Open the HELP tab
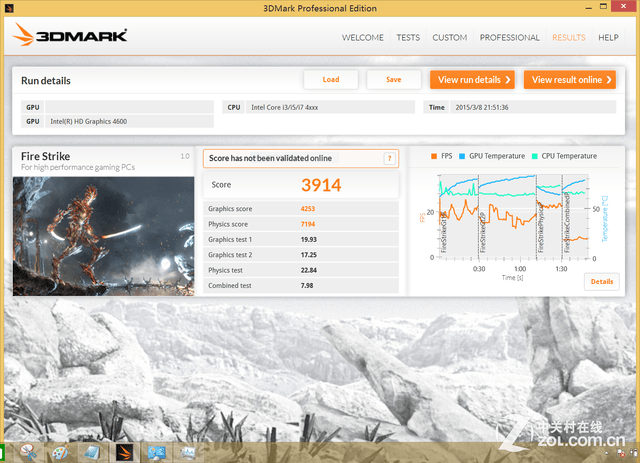Image resolution: width=640 pixels, height=463 pixels. coord(608,38)
